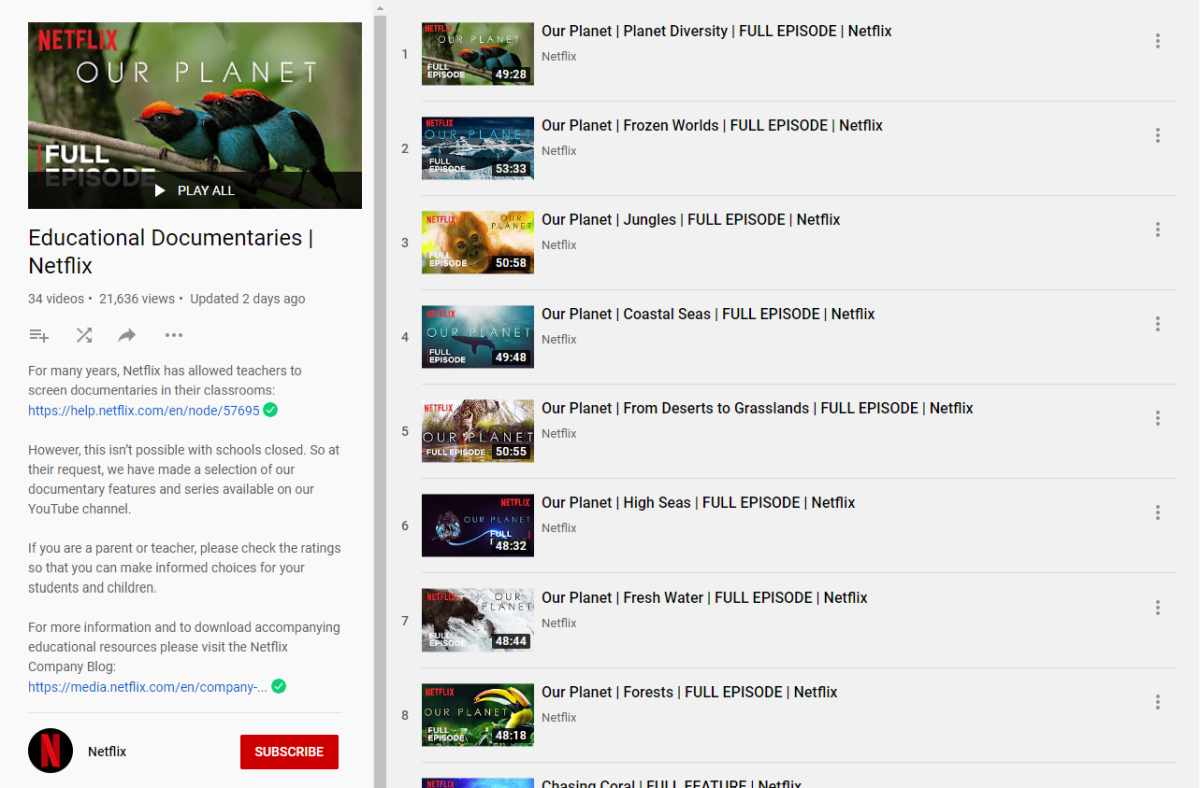Open Our Planet High Seas video title

[x=698, y=502]
